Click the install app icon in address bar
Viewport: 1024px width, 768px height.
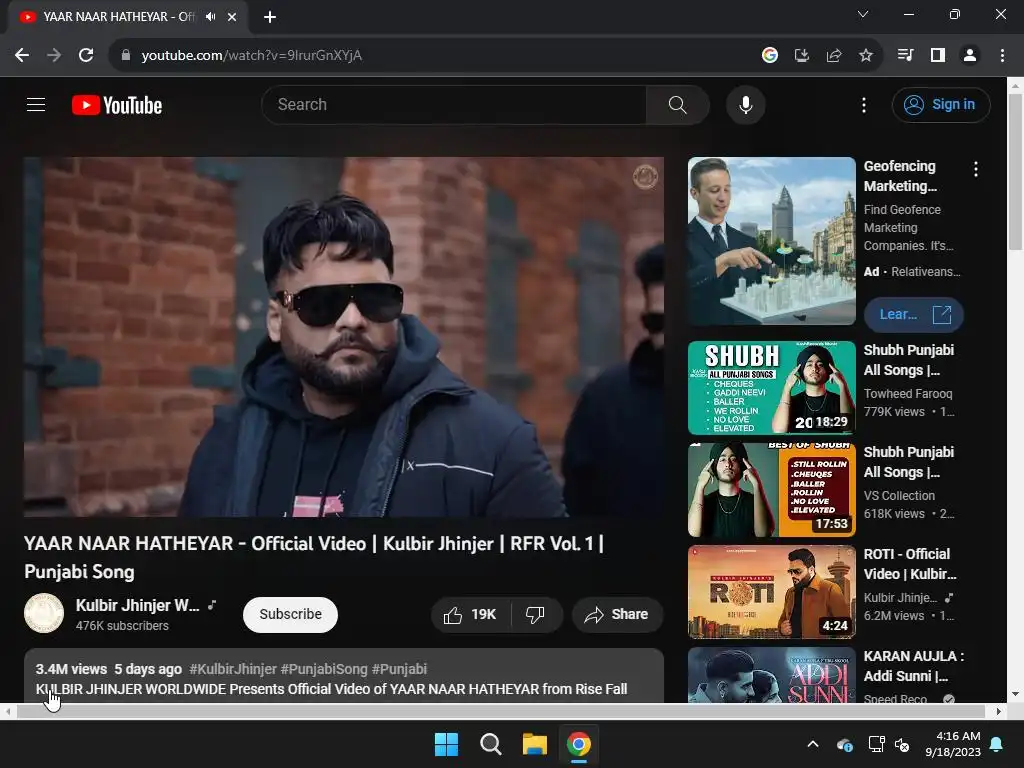801,56
